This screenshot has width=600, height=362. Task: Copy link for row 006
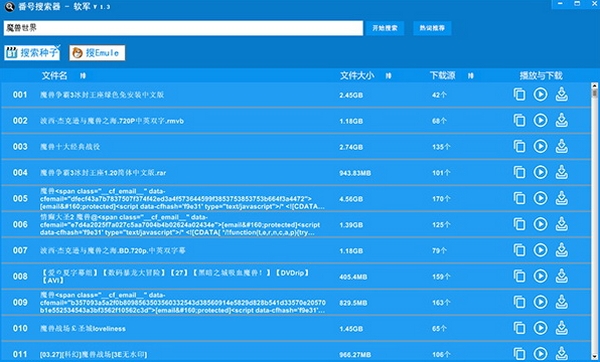(519, 224)
